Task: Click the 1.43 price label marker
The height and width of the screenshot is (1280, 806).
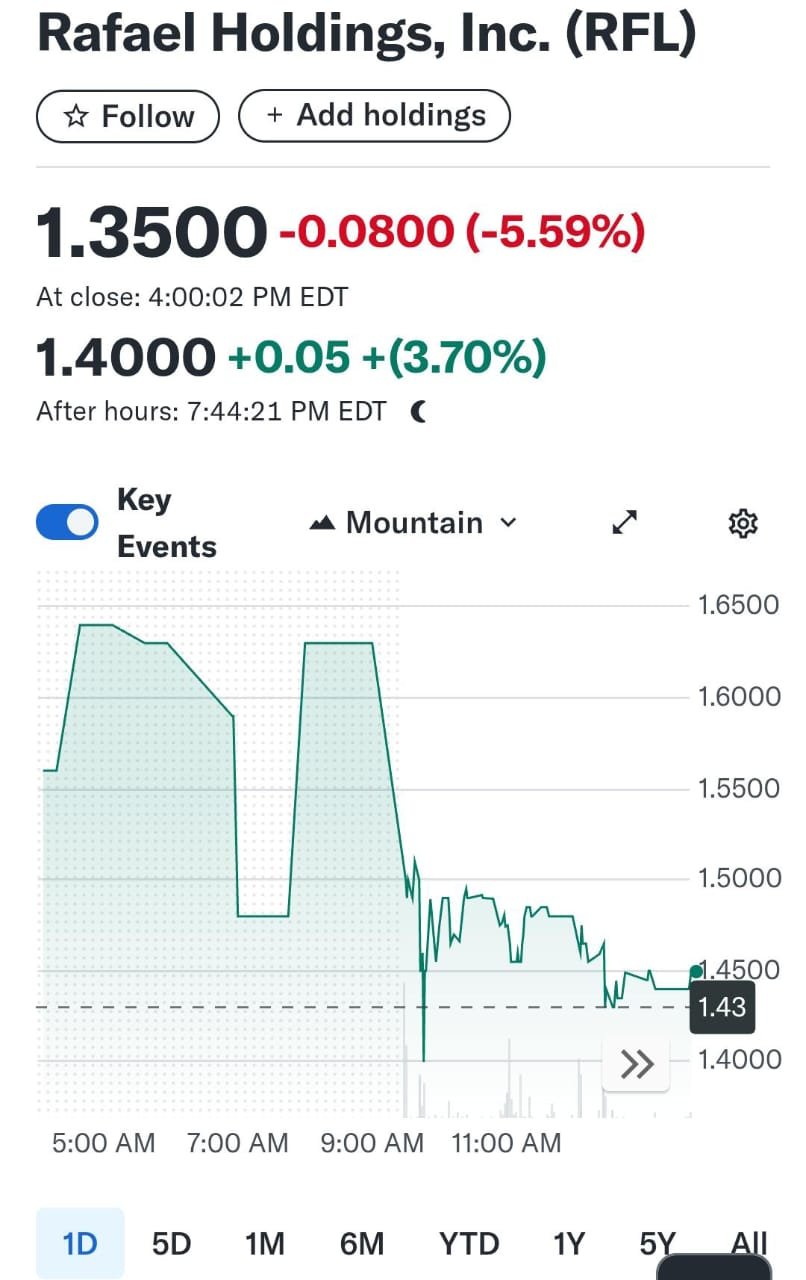Action: click(722, 1007)
